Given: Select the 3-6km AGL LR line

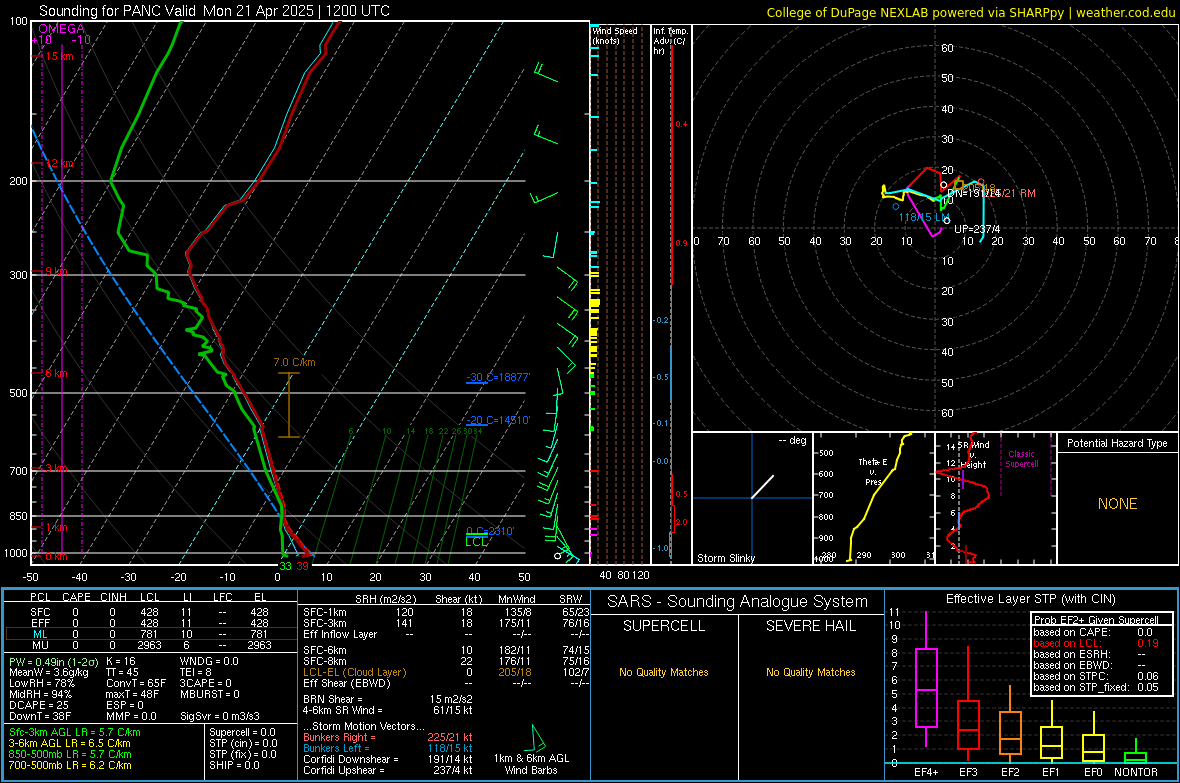Looking at the screenshot, I should [x=69, y=743].
